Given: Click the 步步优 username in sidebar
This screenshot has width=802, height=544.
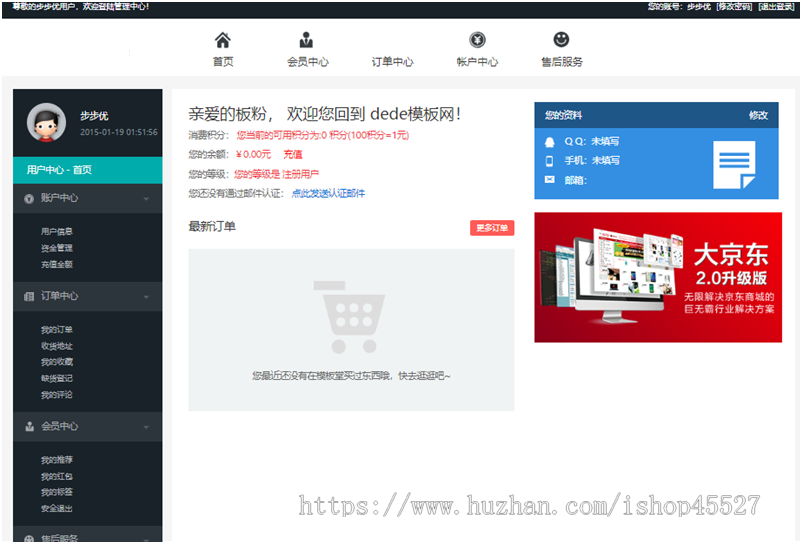Looking at the screenshot, I should (94, 116).
